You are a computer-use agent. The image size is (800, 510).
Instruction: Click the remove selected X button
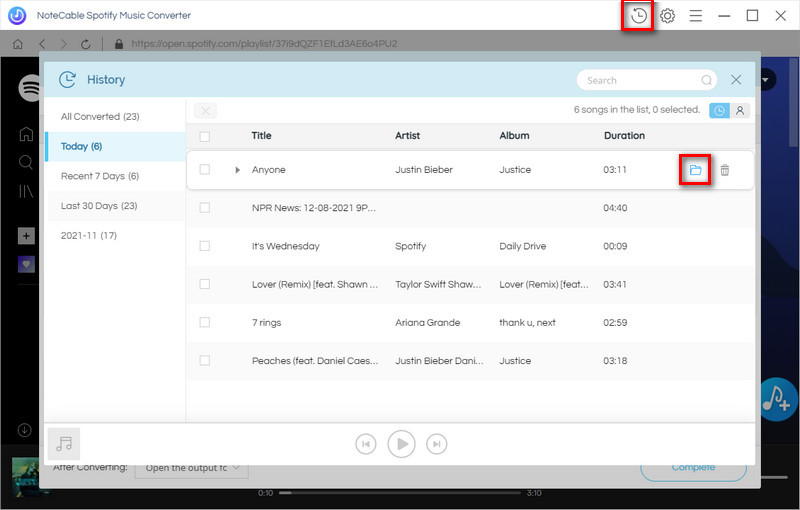[205, 111]
